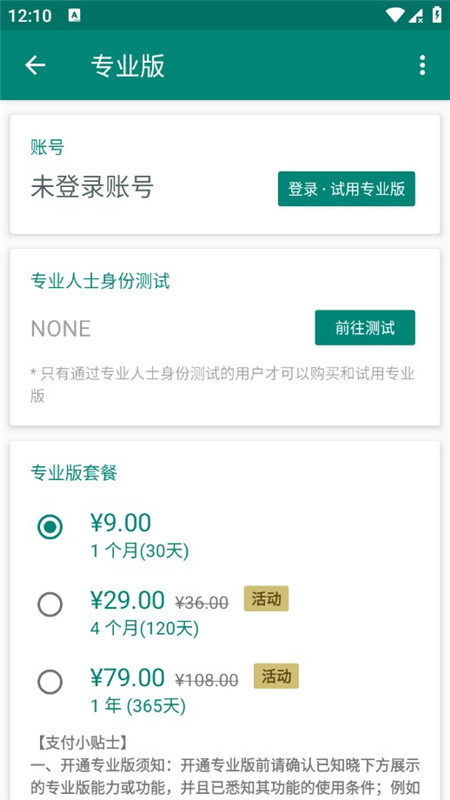Tap the keyboard indicator icon in status bar
This screenshot has width=450, height=800.
74,15
